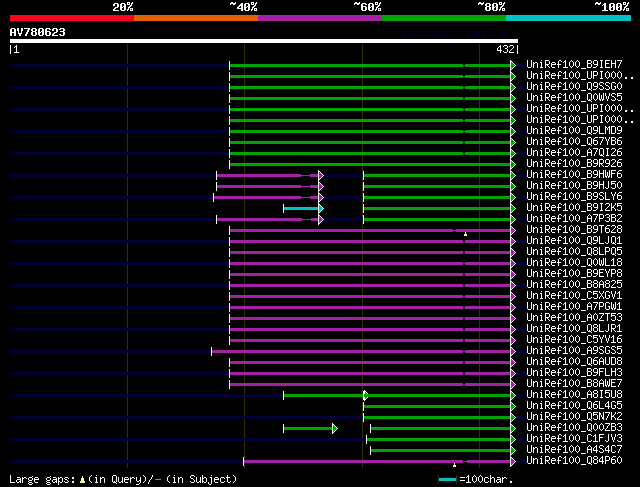This screenshot has width=640, height=487.
Task: Click the yellow gap marker in the Q84P60 row
Action: tap(454, 465)
